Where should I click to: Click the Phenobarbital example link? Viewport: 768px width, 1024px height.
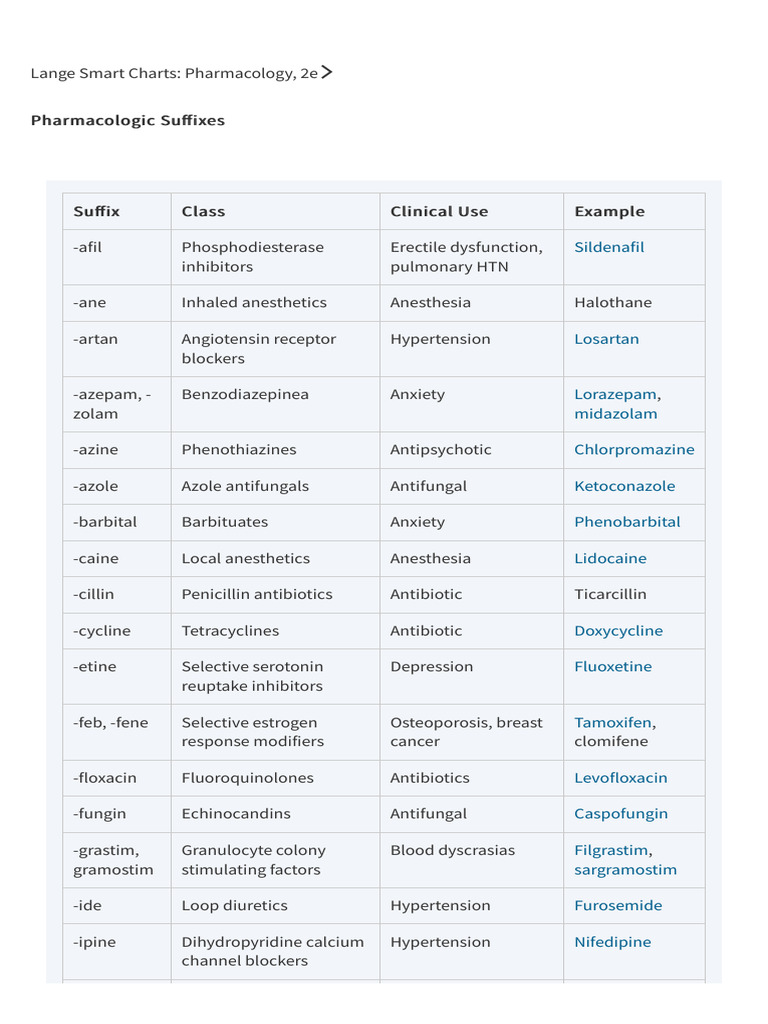click(x=627, y=522)
